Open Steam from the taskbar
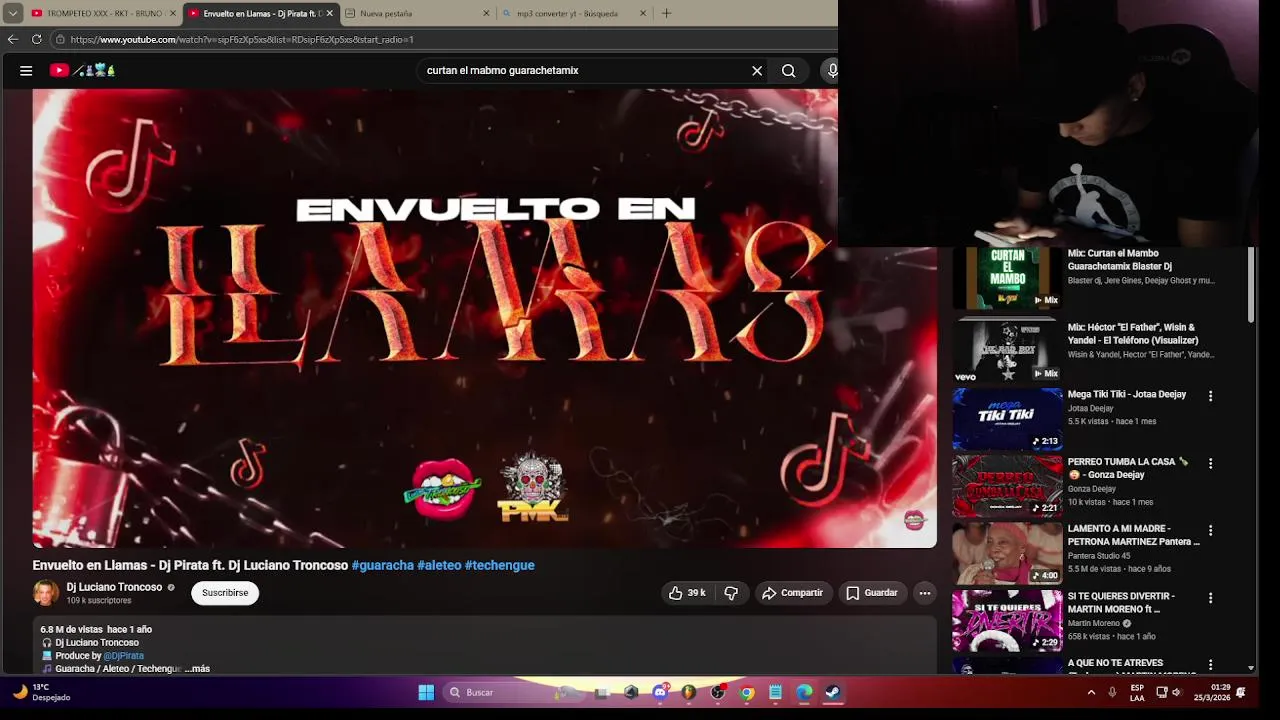The width and height of the screenshot is (1280, 720). (832, 692)
